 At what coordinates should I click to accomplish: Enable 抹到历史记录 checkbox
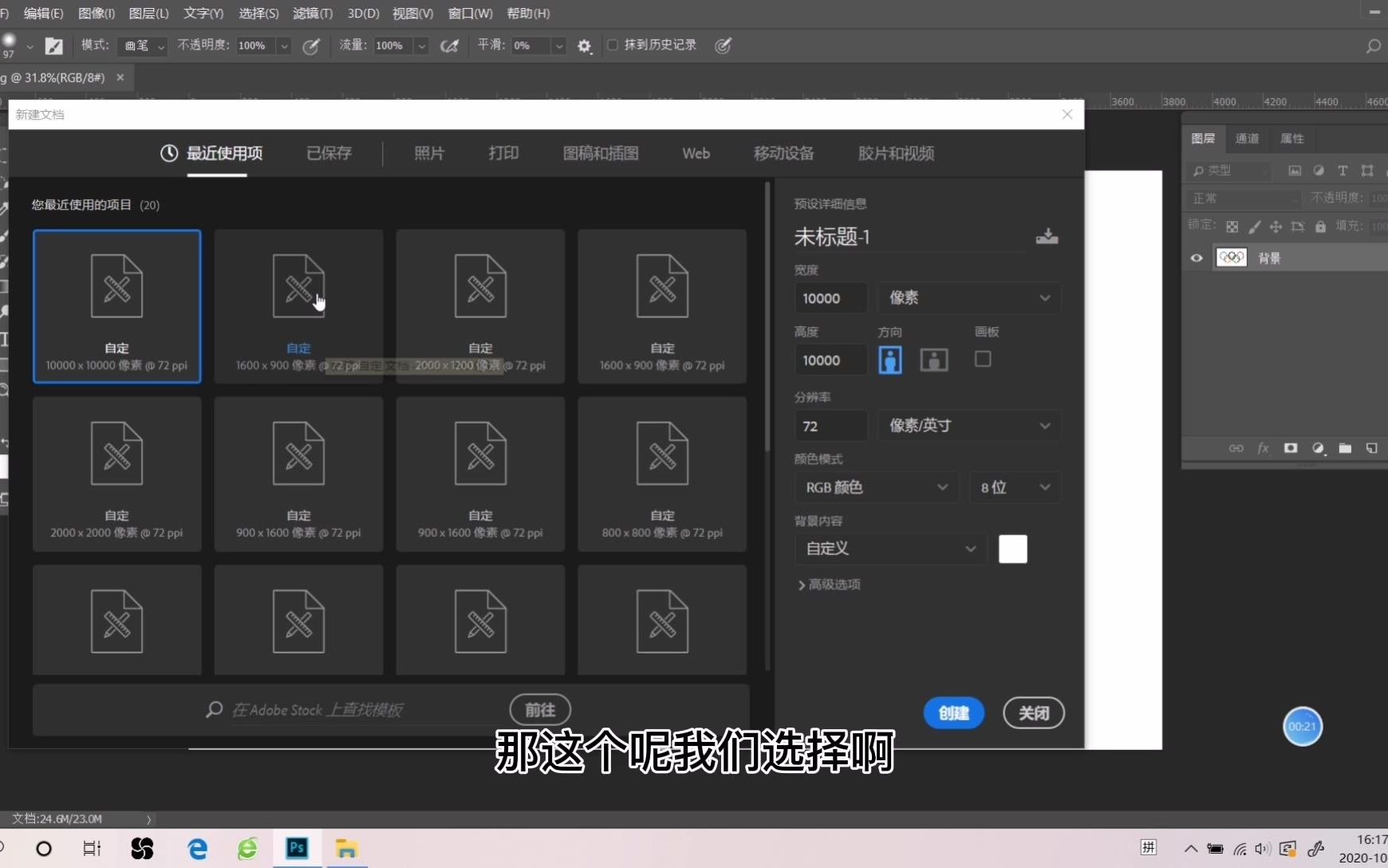point(613,45)
